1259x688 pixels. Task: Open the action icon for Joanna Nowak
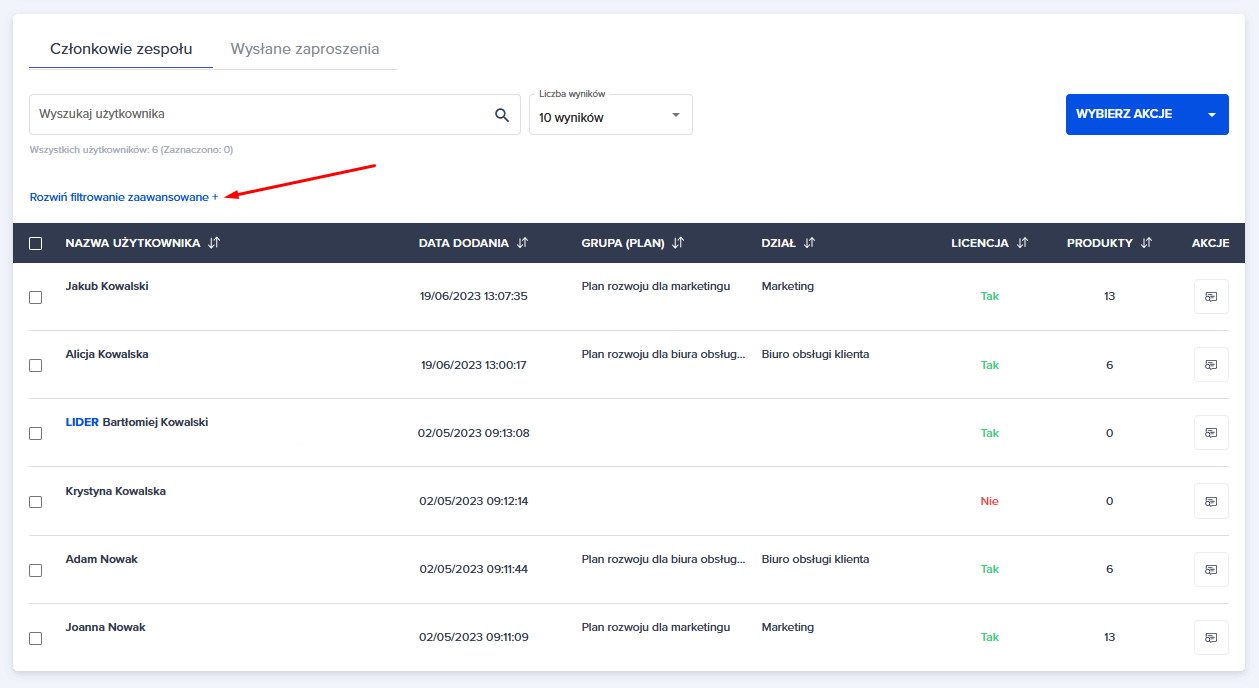tap(1211, 637)
